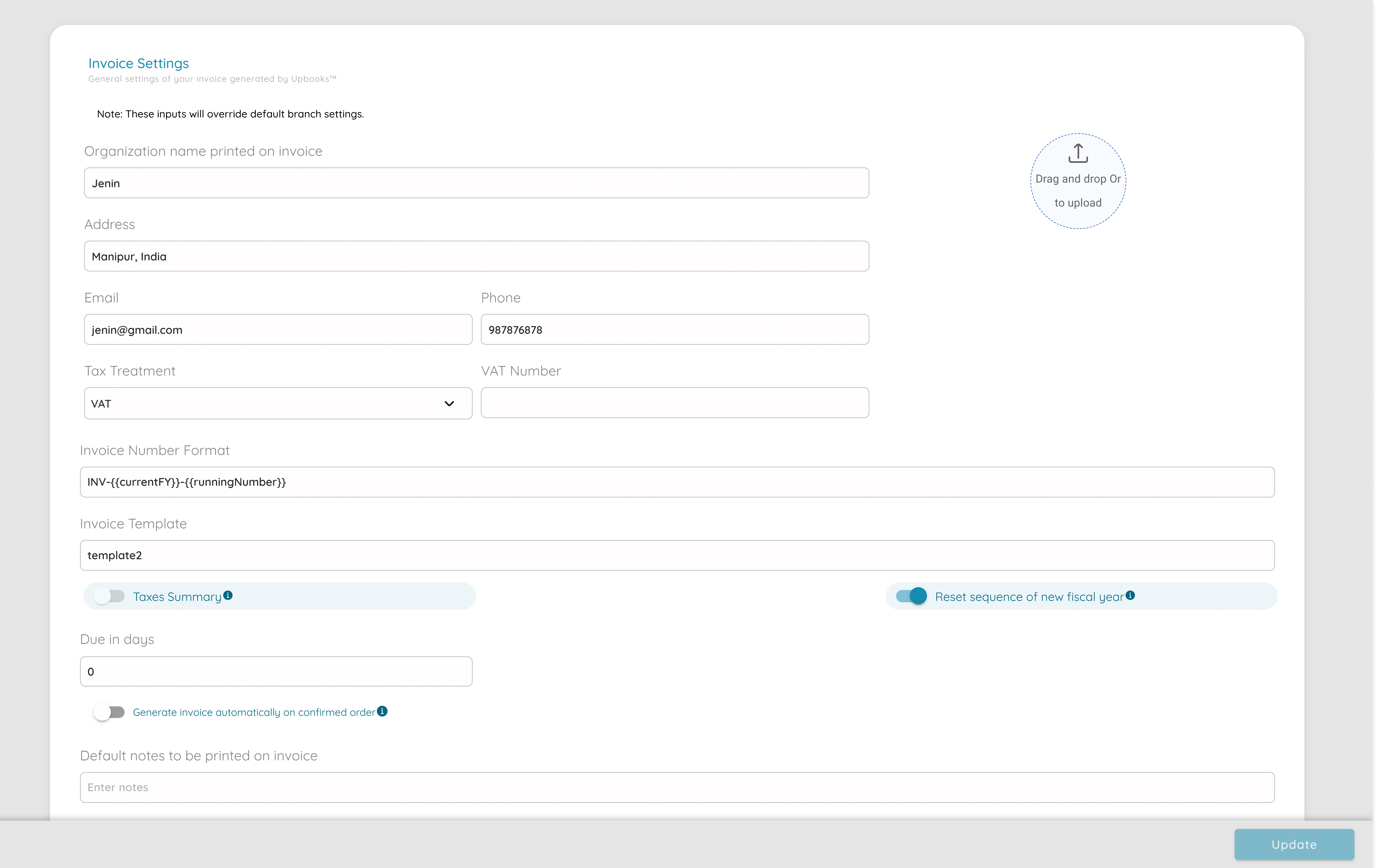The image size is (1377, 868).
Task: Open the Invoice Template selector field
Action: click(x=677, y=555)
